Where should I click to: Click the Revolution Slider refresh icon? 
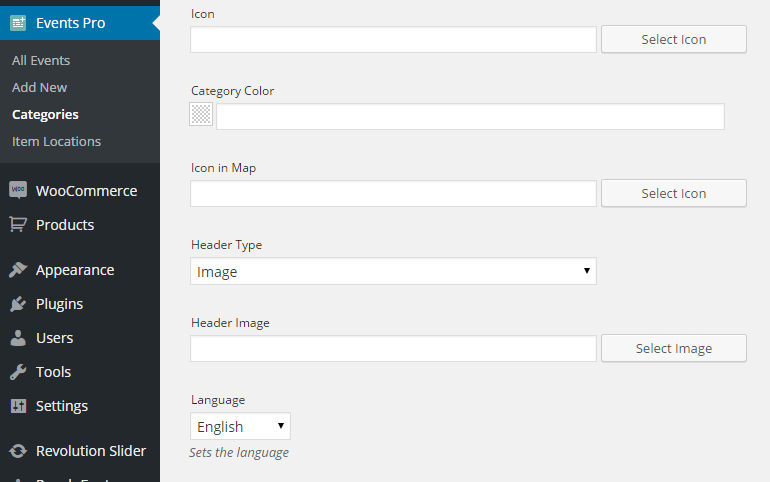(x=18, y=451)
